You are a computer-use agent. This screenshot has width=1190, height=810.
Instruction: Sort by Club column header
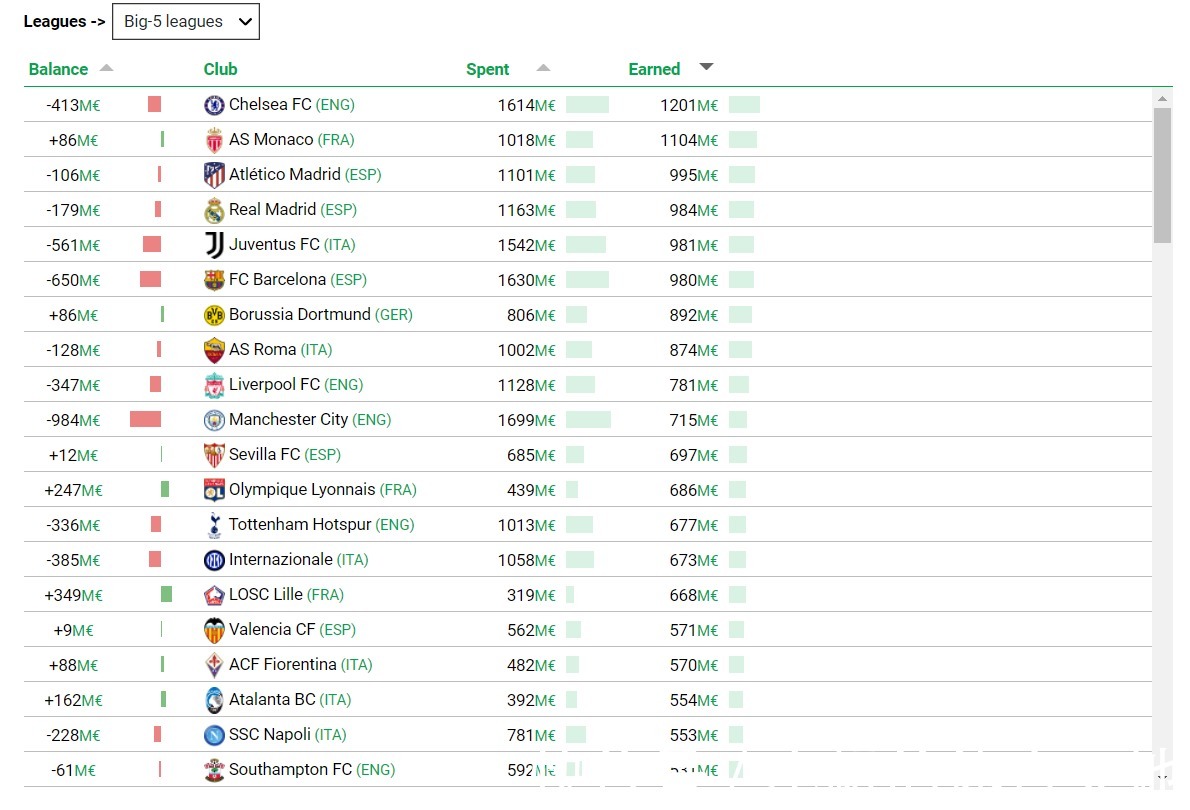220,69
